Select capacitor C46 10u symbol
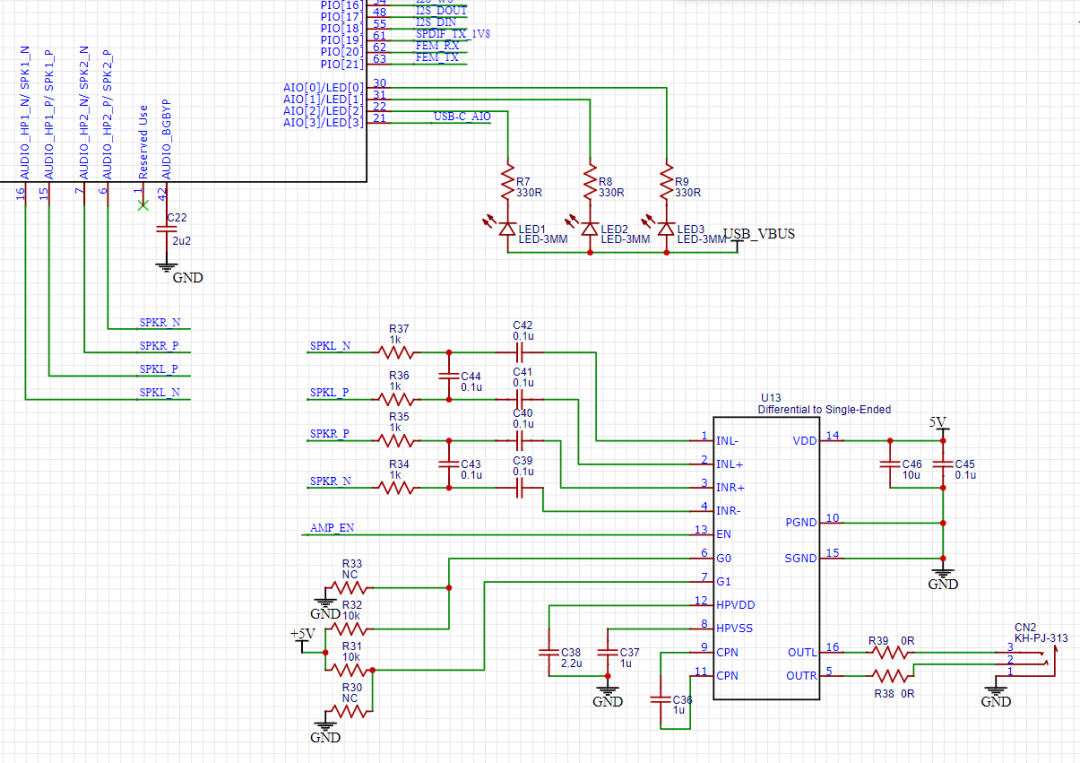This screenshot has width=1080, height=763. click(890, 464)
